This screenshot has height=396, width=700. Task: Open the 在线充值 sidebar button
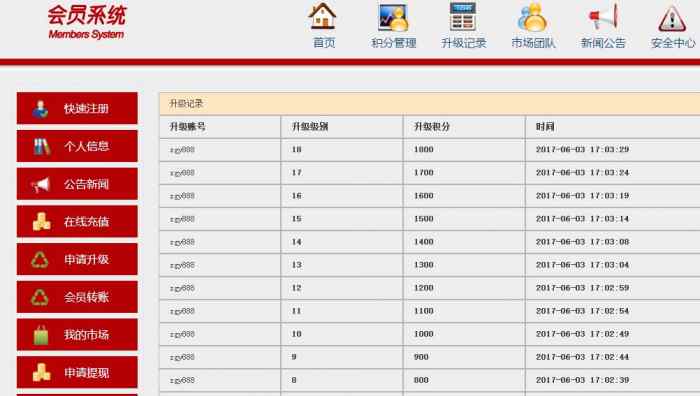77,221
